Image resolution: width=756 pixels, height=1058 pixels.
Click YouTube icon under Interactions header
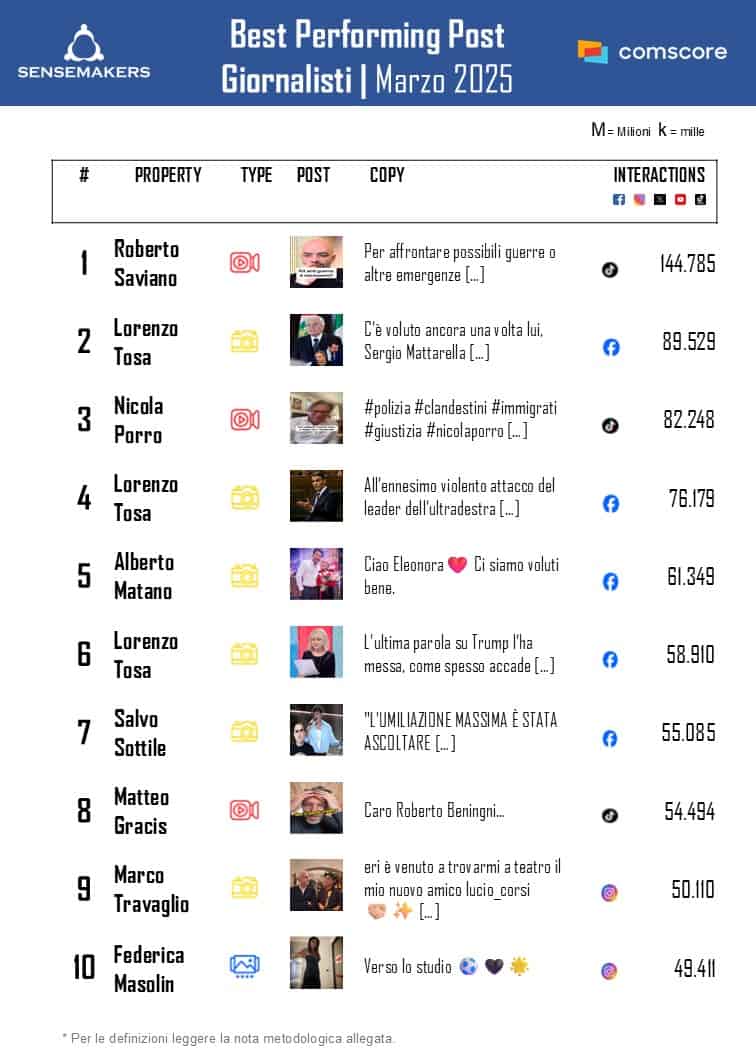click(680, 199)
